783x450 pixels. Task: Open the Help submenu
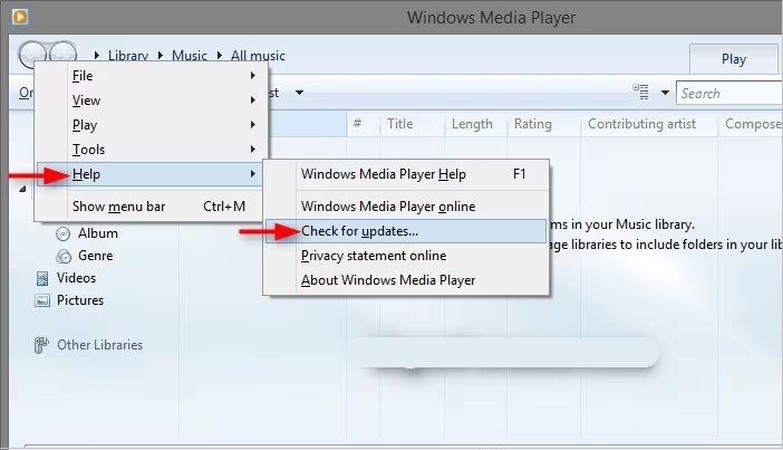151,174
